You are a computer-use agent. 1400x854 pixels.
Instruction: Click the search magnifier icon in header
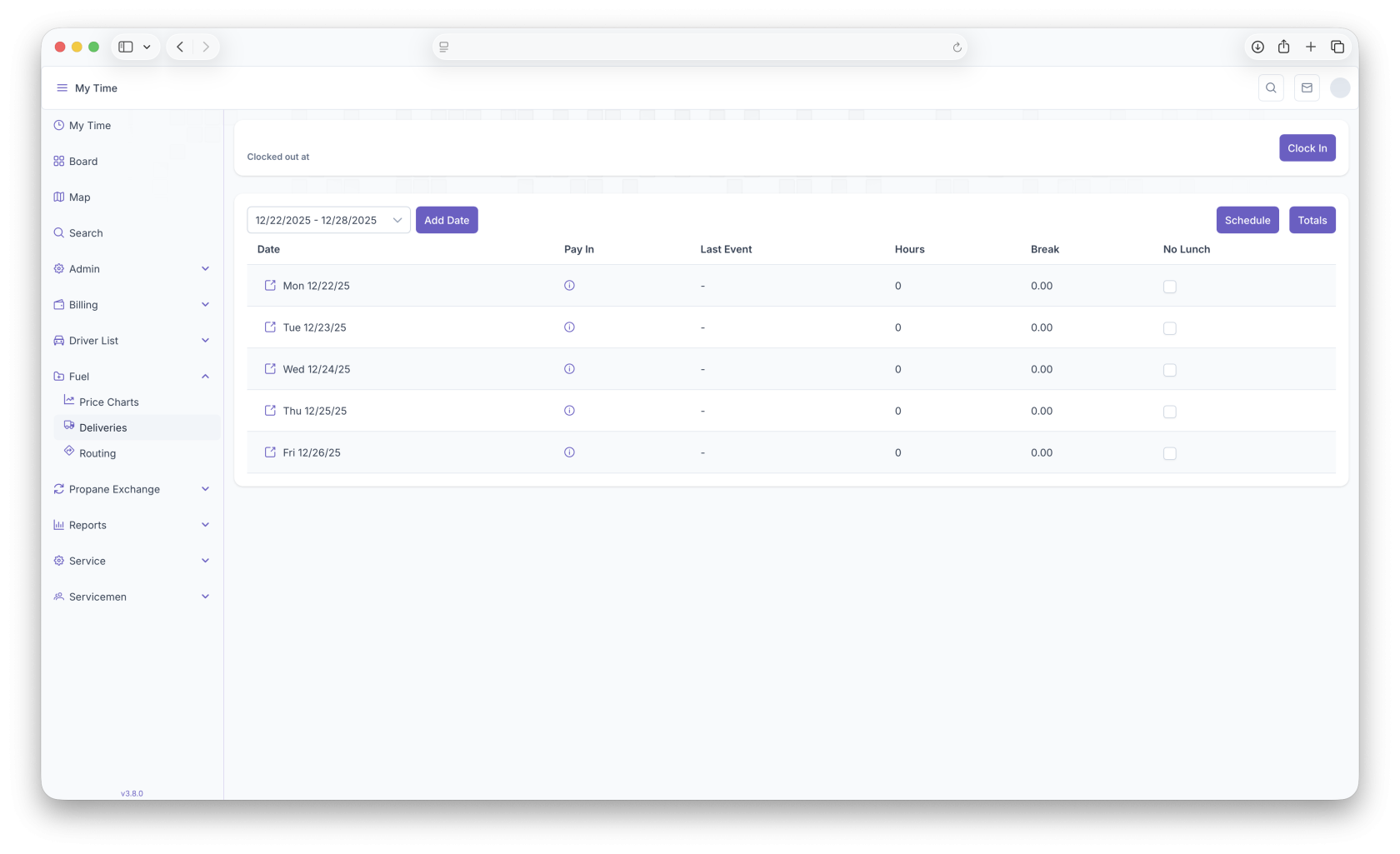pos(1271,88)
